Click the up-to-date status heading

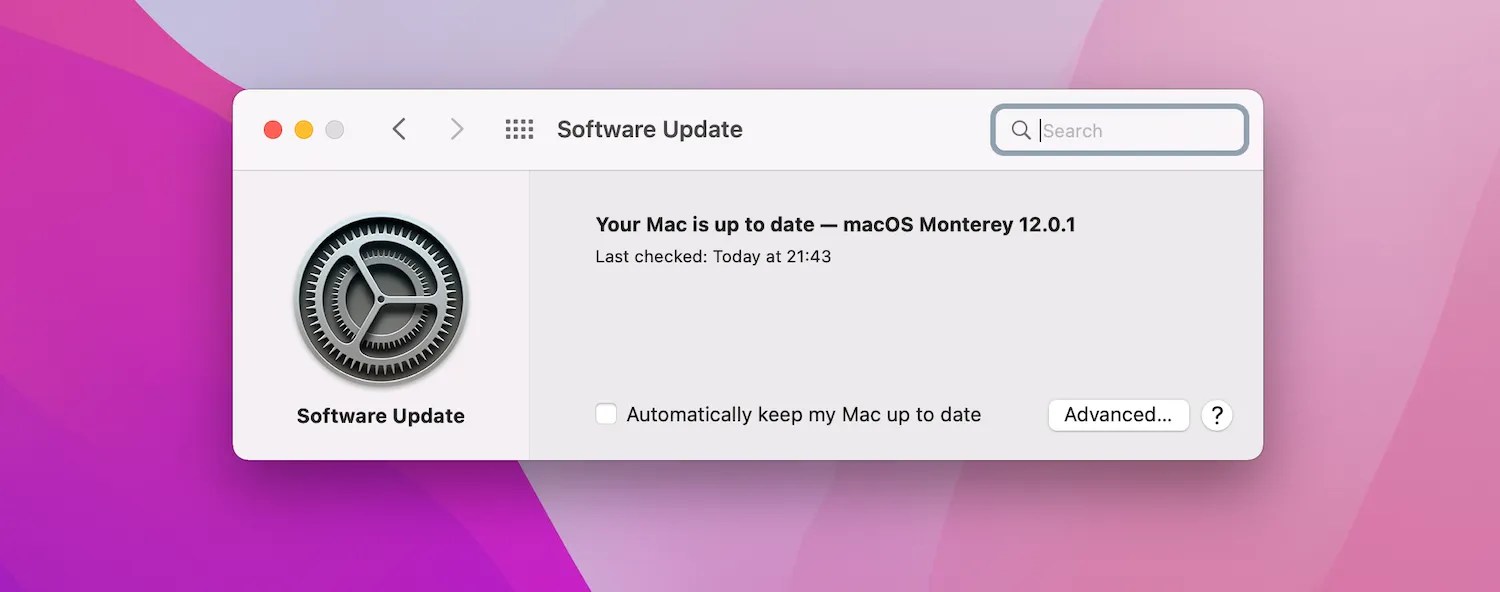835,224
